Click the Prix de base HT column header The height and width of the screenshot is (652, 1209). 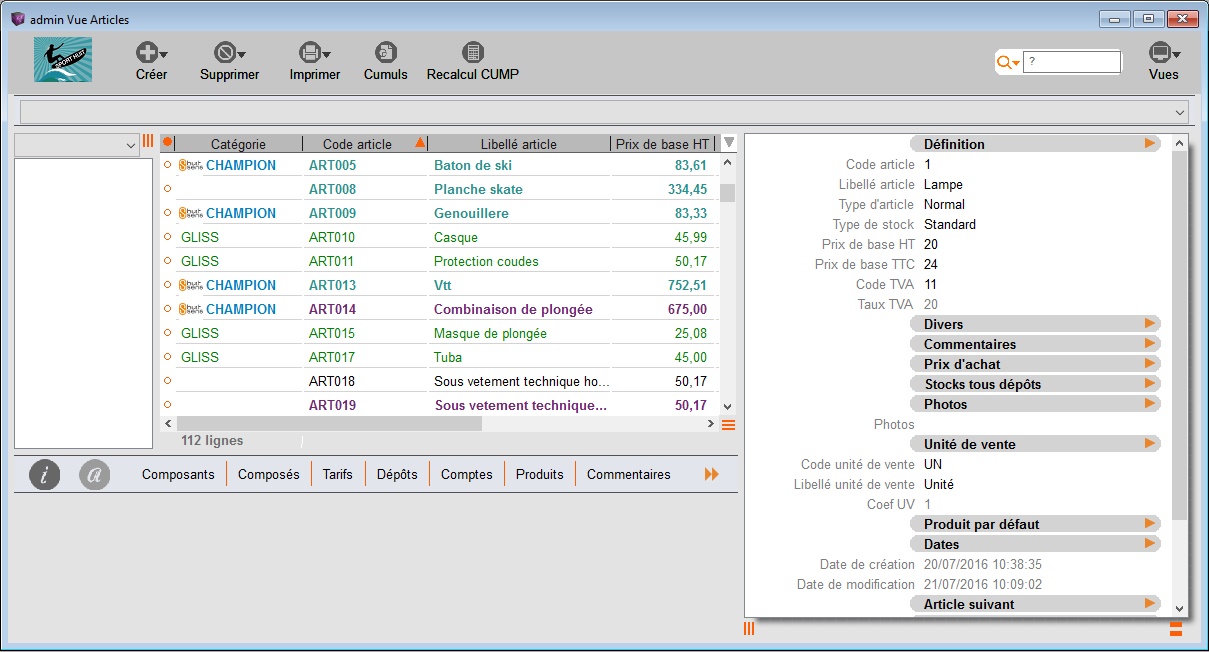(x=662, y=144)
